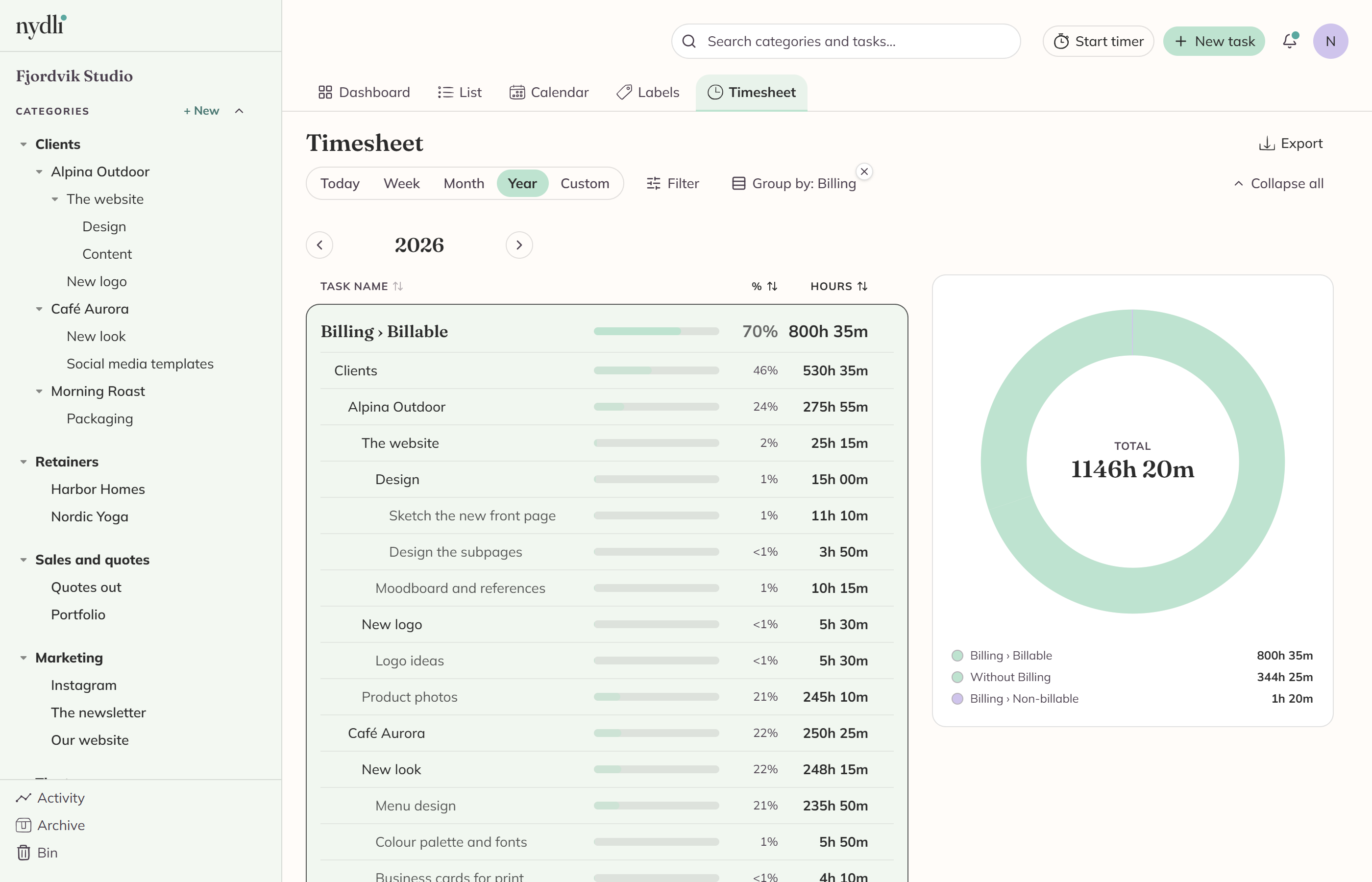Open the user avatar N menu

point(1330,41)
